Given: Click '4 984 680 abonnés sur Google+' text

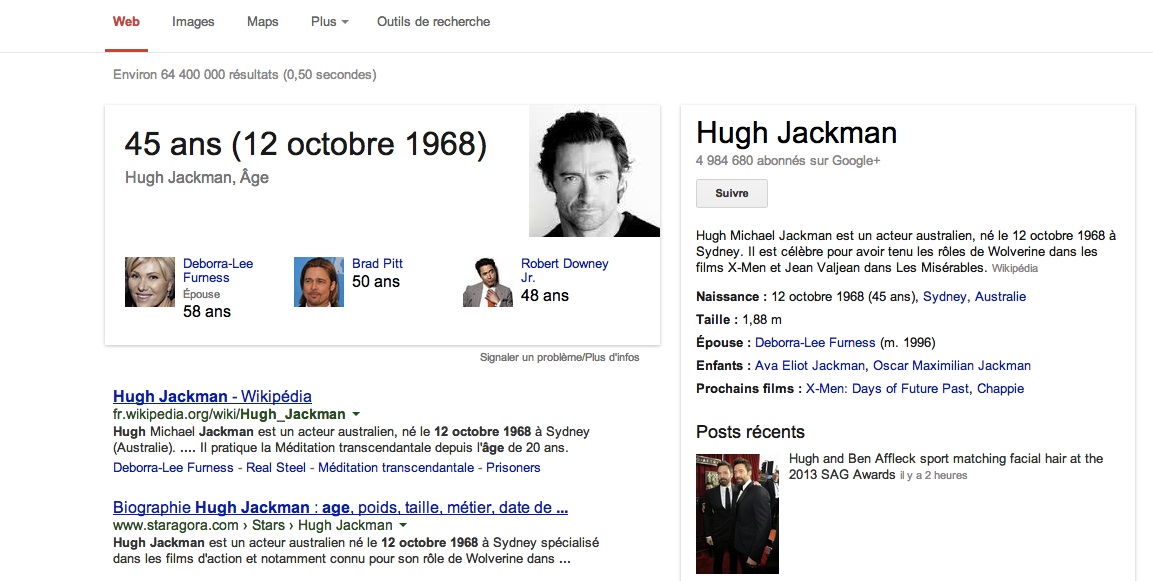Looking at the screenshot, I should [x=788, y=161].
